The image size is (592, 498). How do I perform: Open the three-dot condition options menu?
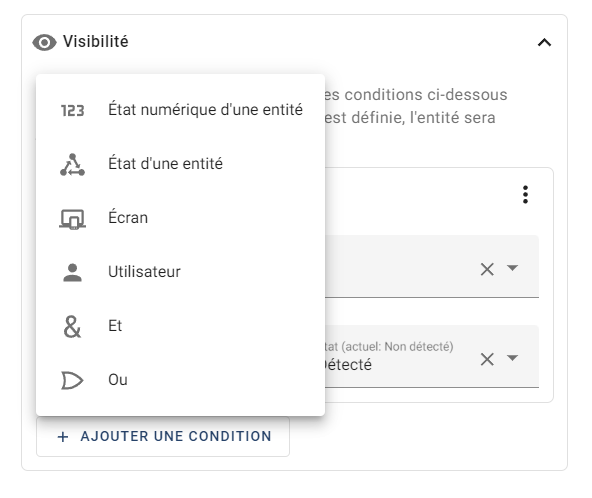(525, 194)
